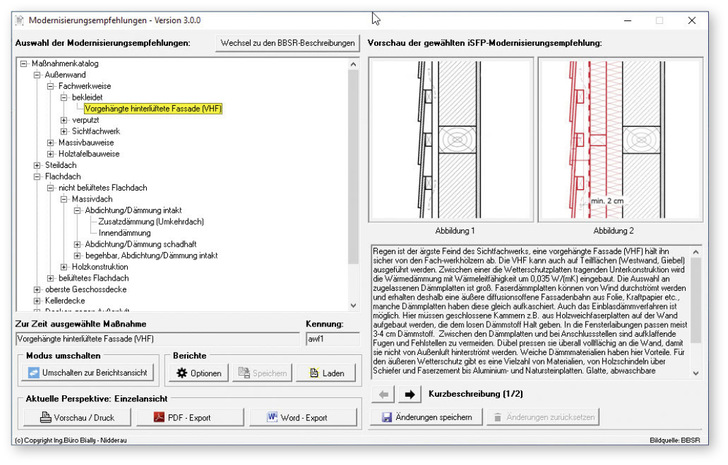Click Wechsel zu den BBSR-Beschreibungen

(x=288, y=43)
